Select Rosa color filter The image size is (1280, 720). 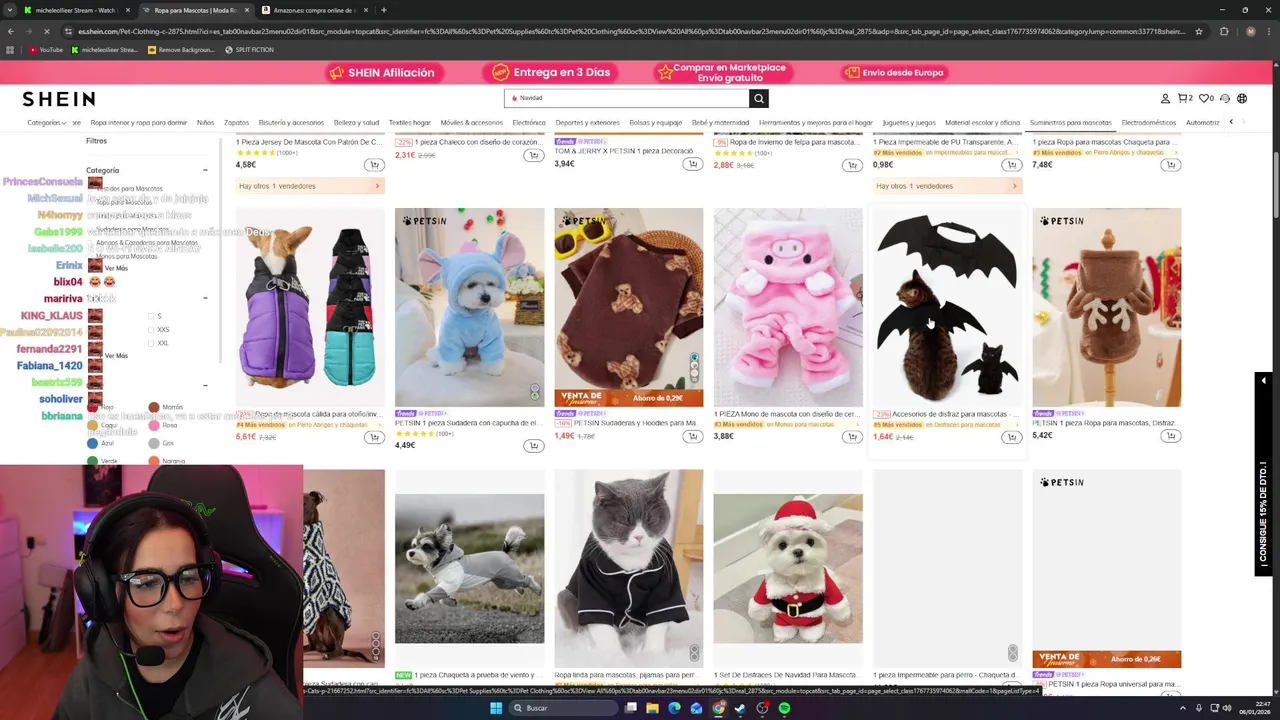154,425
